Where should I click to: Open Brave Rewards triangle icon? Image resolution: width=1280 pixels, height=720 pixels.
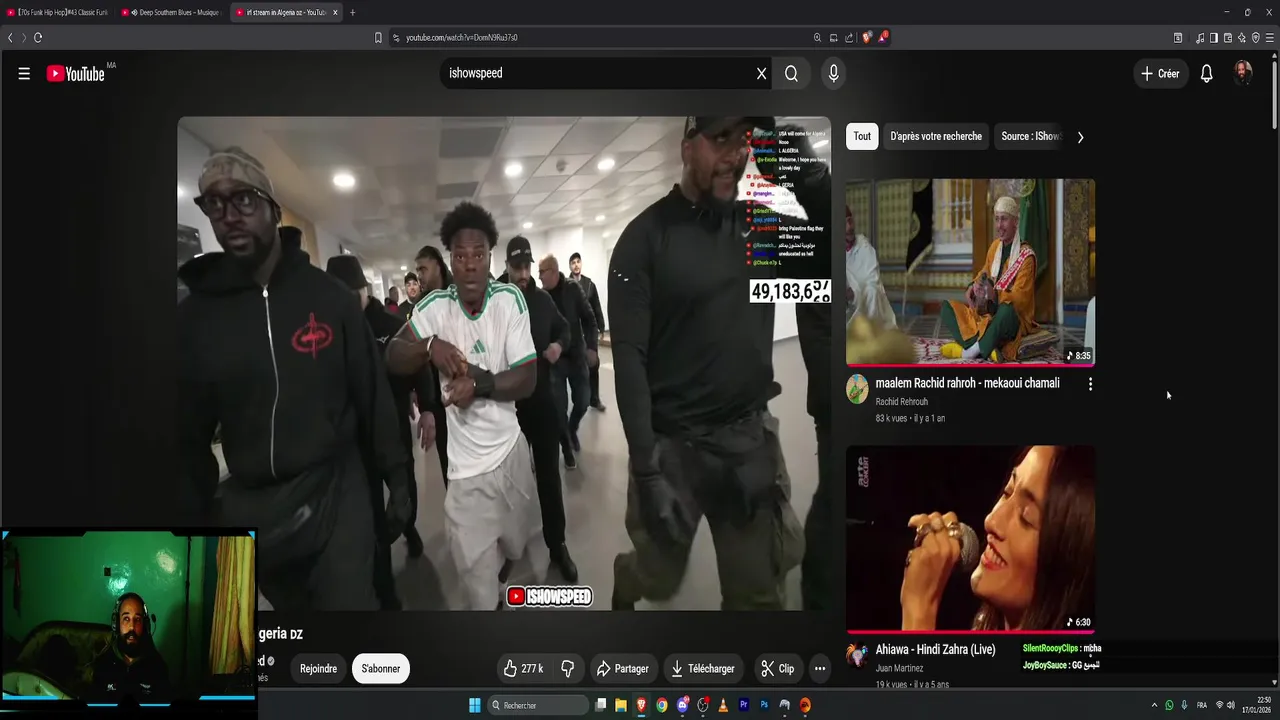883,37
